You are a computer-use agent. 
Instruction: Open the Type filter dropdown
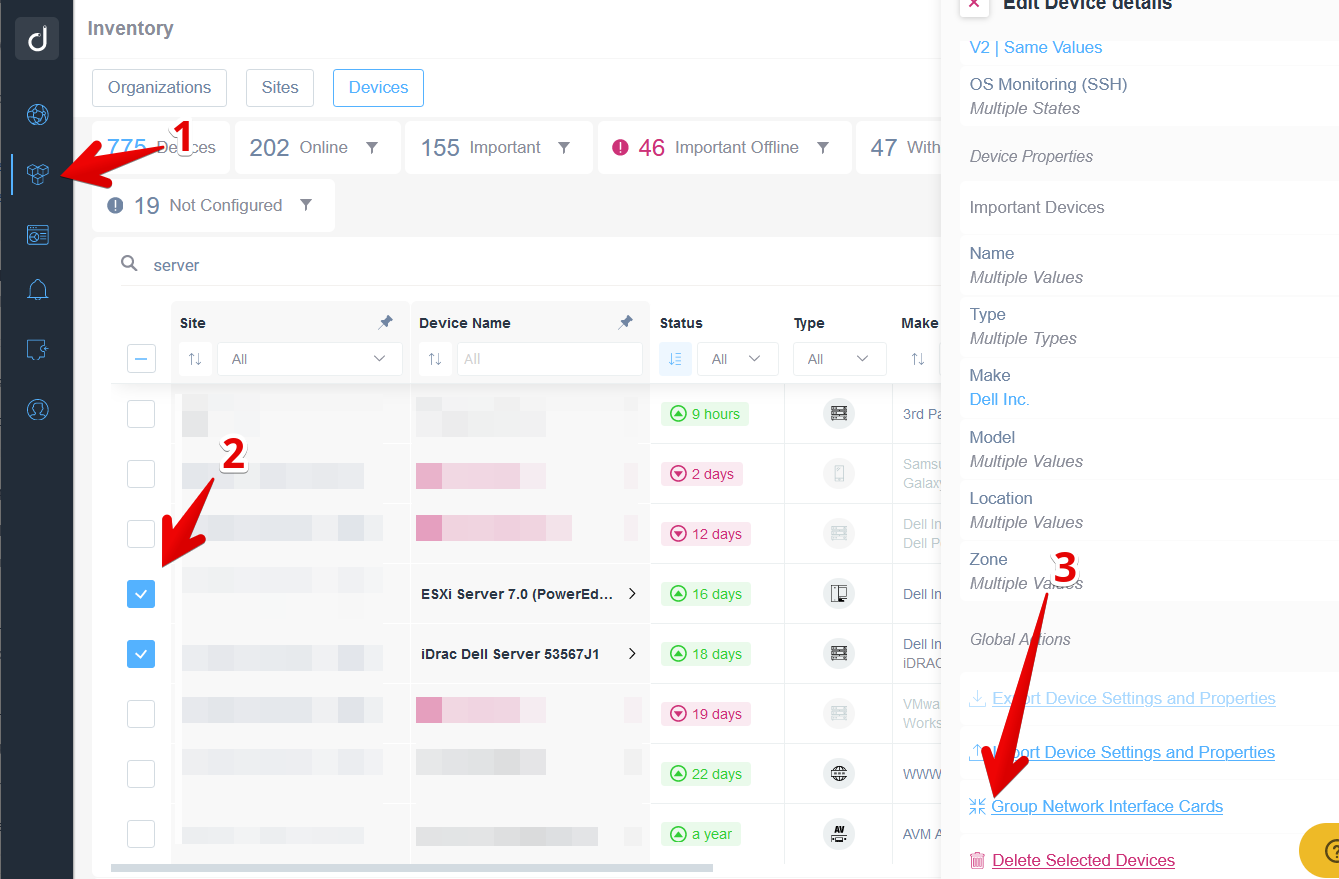[x=838, y=359]
